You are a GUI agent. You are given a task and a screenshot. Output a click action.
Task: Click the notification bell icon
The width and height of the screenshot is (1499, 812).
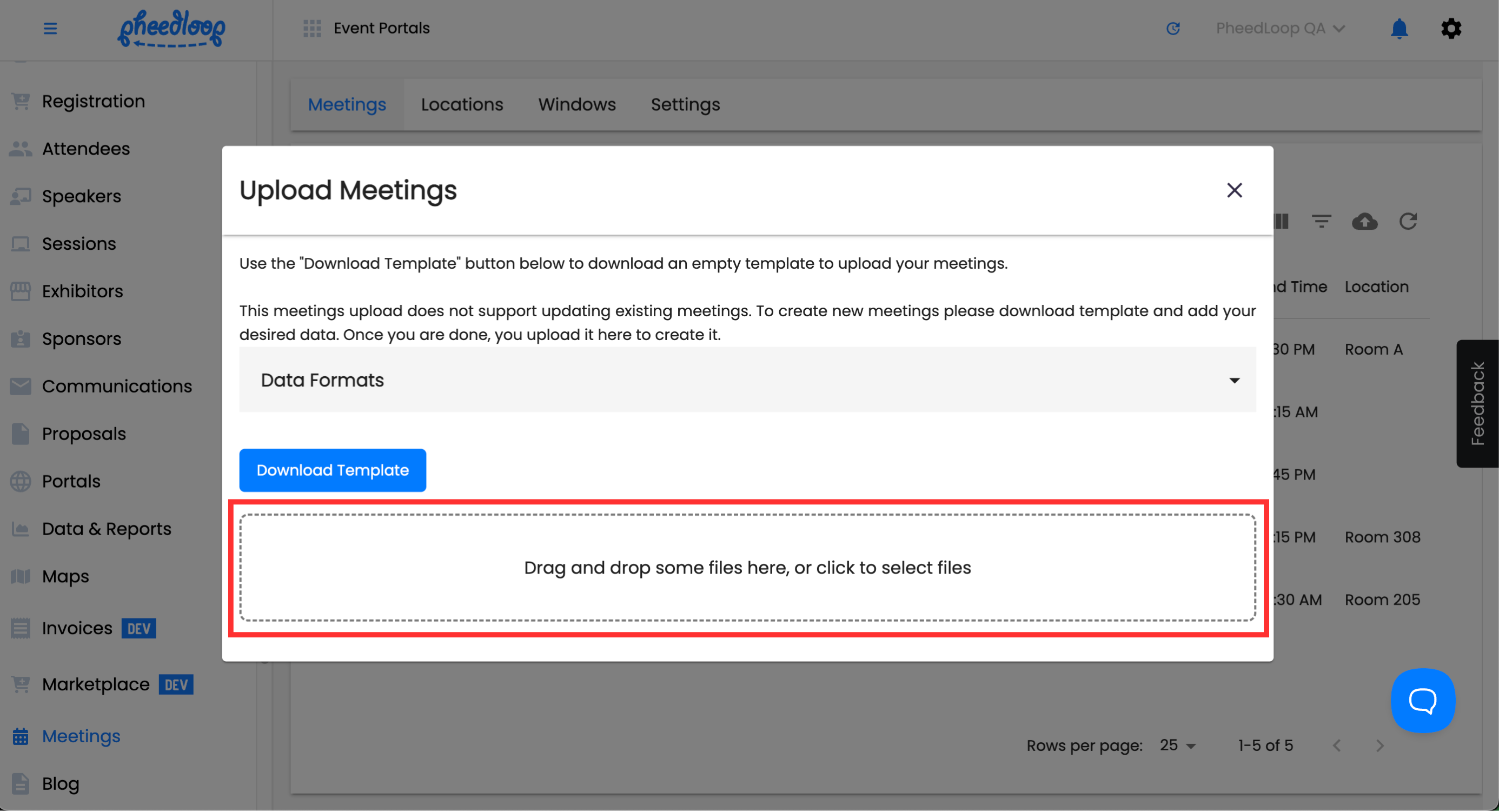pos(1399,28)
